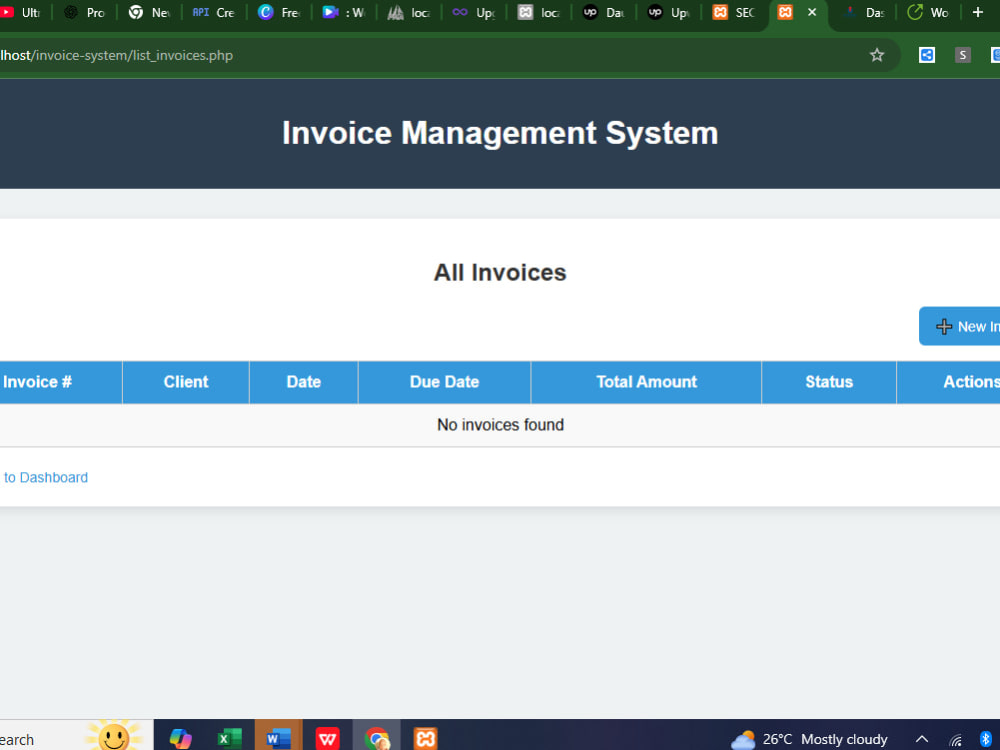Follow the Back to Dashboard link

click(x=45, y=478)
